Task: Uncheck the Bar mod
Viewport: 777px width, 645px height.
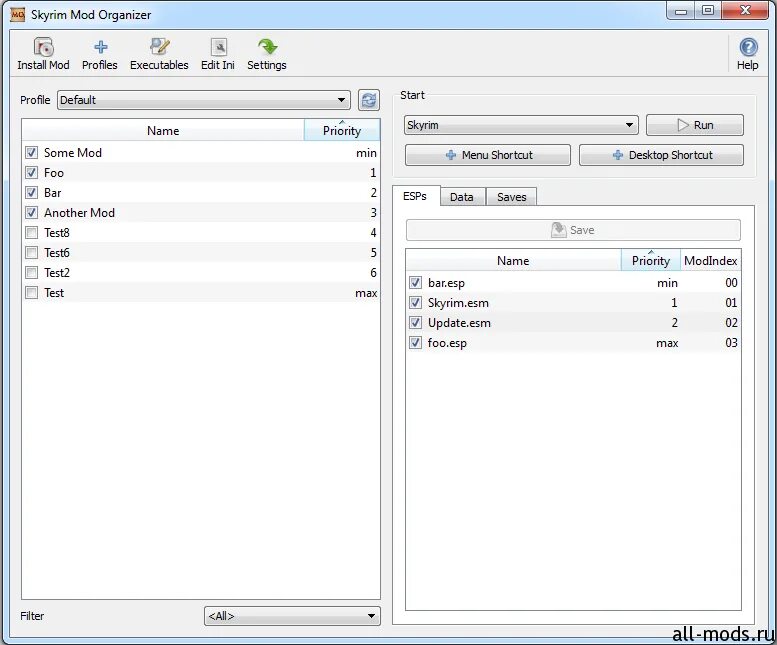Action: pos(32,192)
